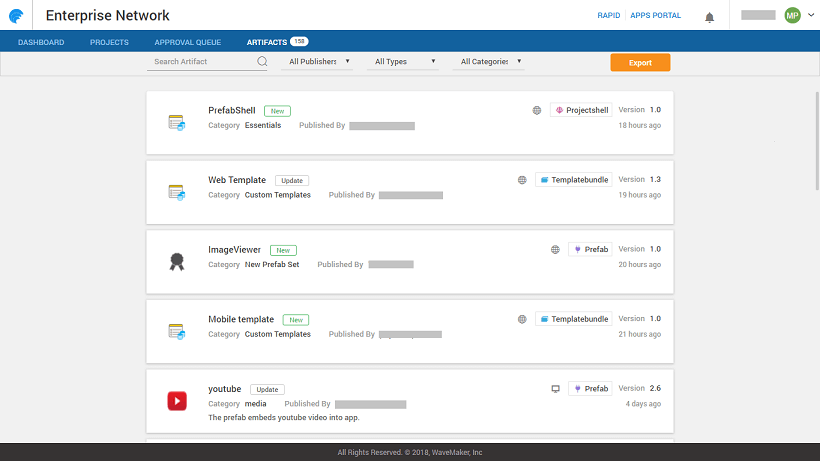The width and height of the screenshot is (820, 461).
Task: Open the Apps Portal link
Action: (656, 16)
